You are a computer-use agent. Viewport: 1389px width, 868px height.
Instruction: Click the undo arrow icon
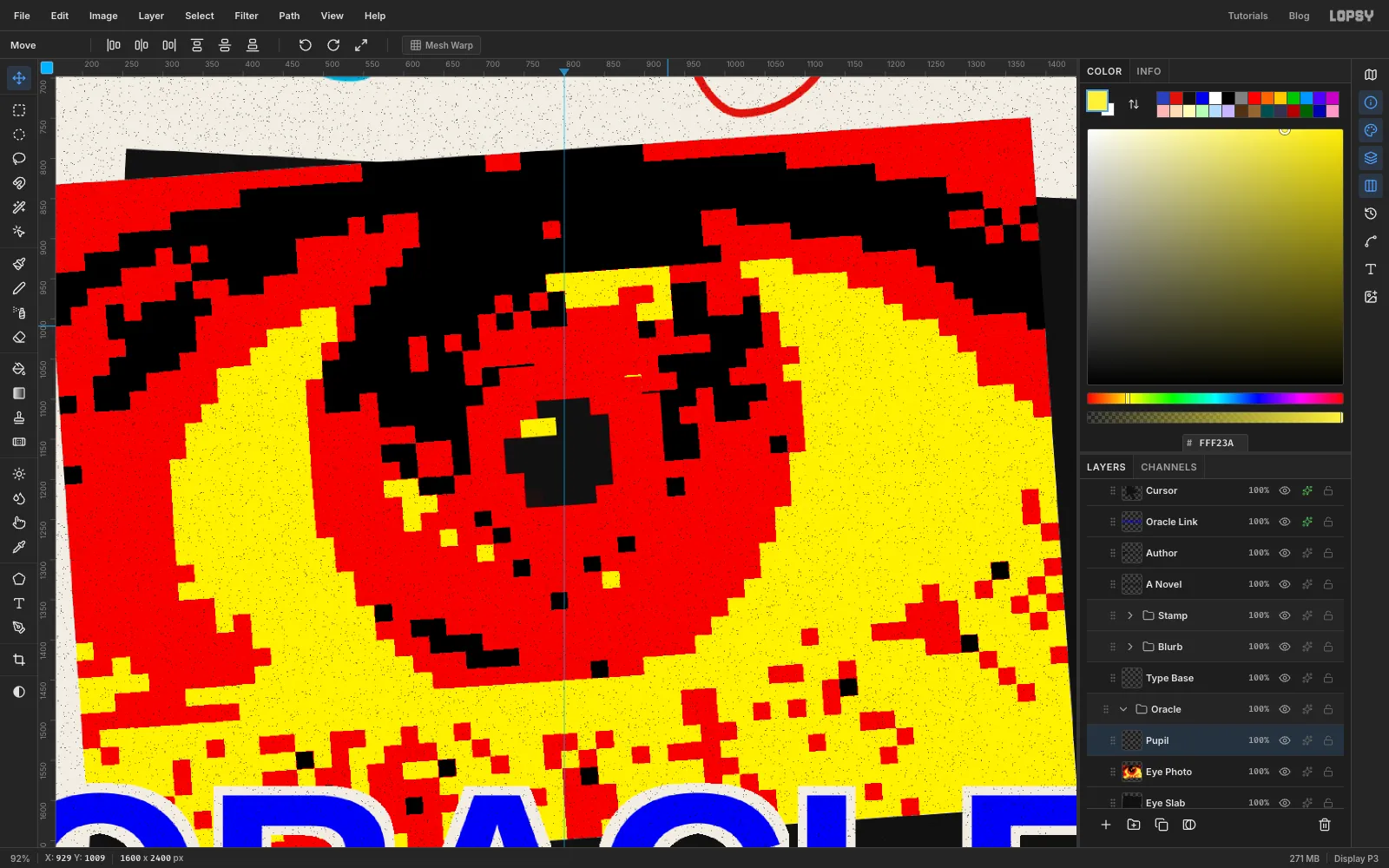pos(306,45)
